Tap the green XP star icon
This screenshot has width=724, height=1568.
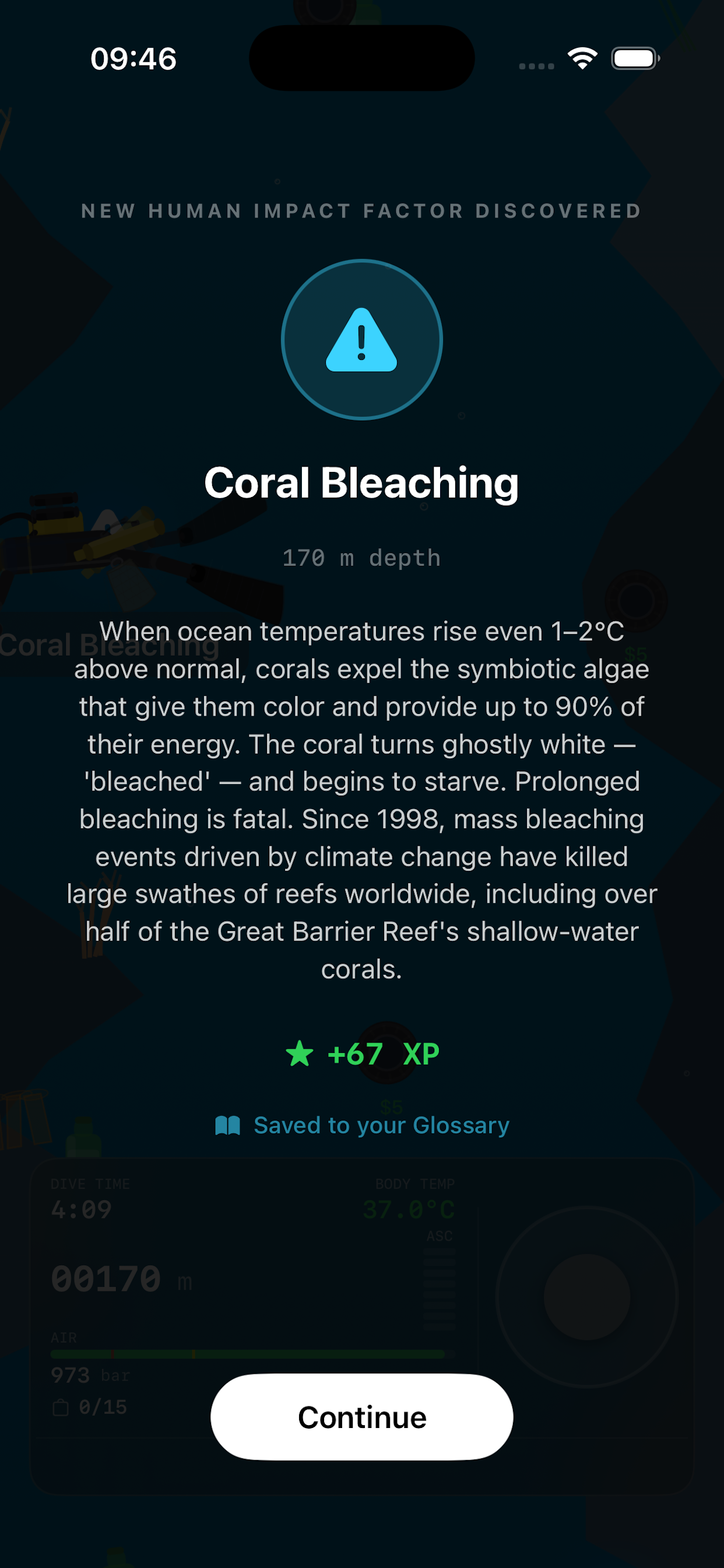click(299, 1053)
